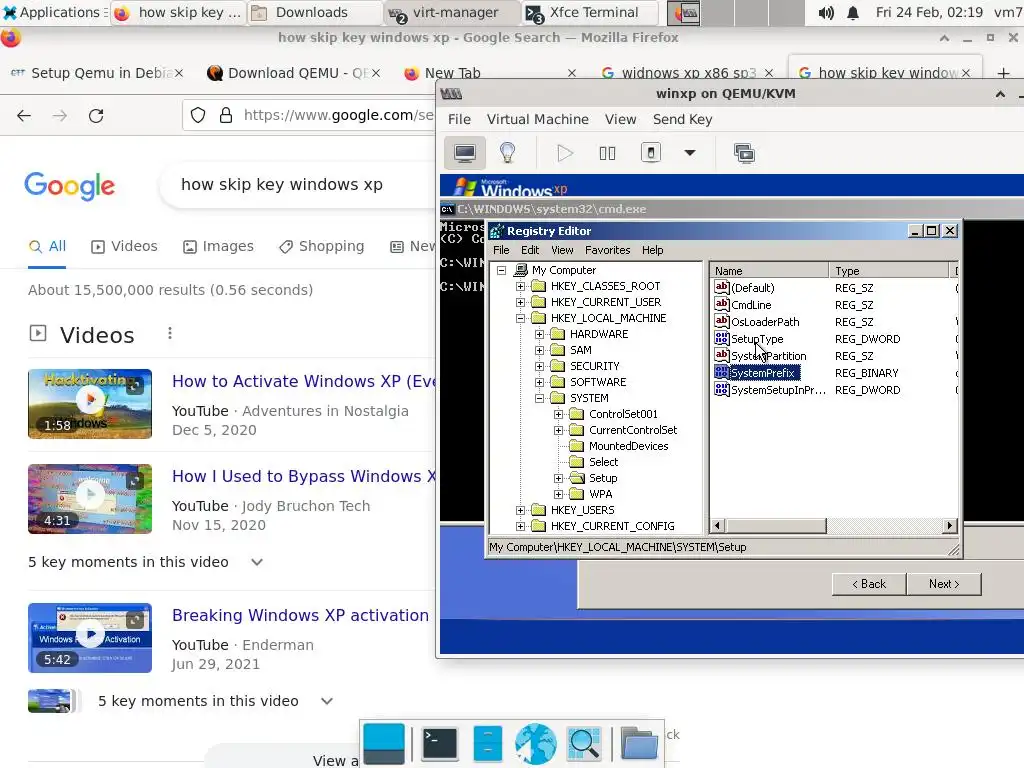Shut down the virtual machine icon
The image size is (1024, 768).
tap(650, 153)
